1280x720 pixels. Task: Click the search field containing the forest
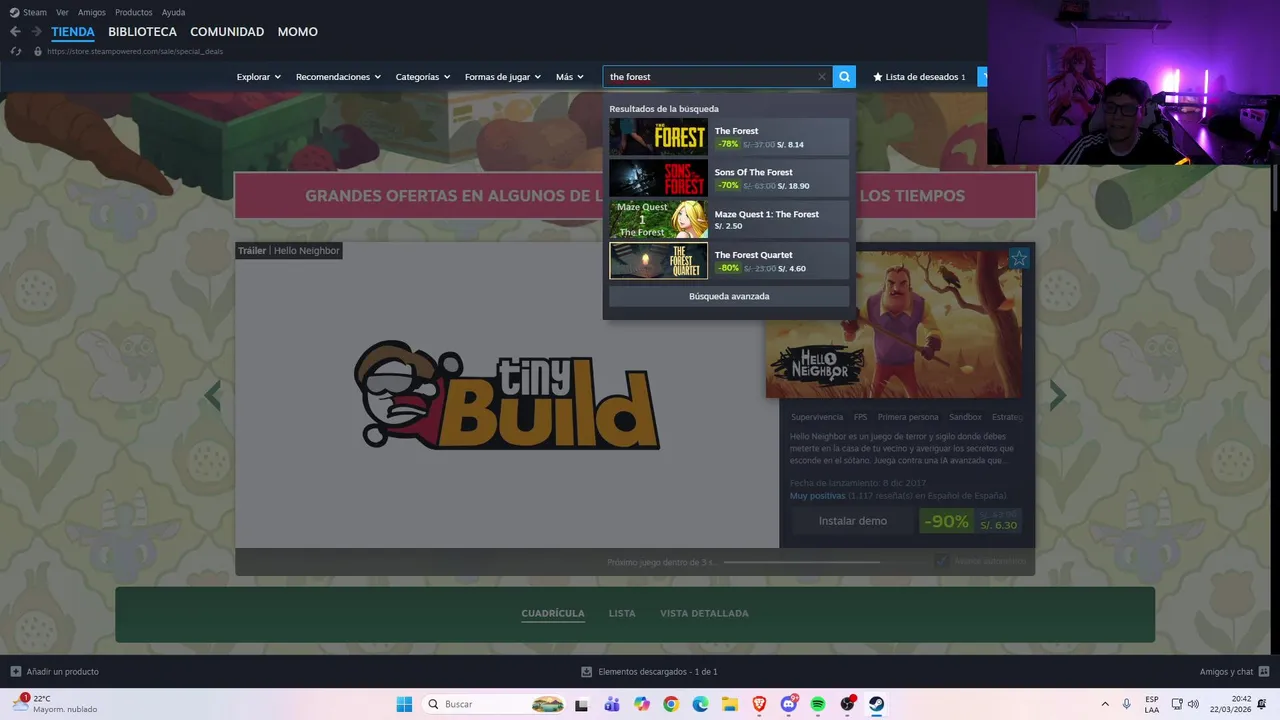click(719, 77)
